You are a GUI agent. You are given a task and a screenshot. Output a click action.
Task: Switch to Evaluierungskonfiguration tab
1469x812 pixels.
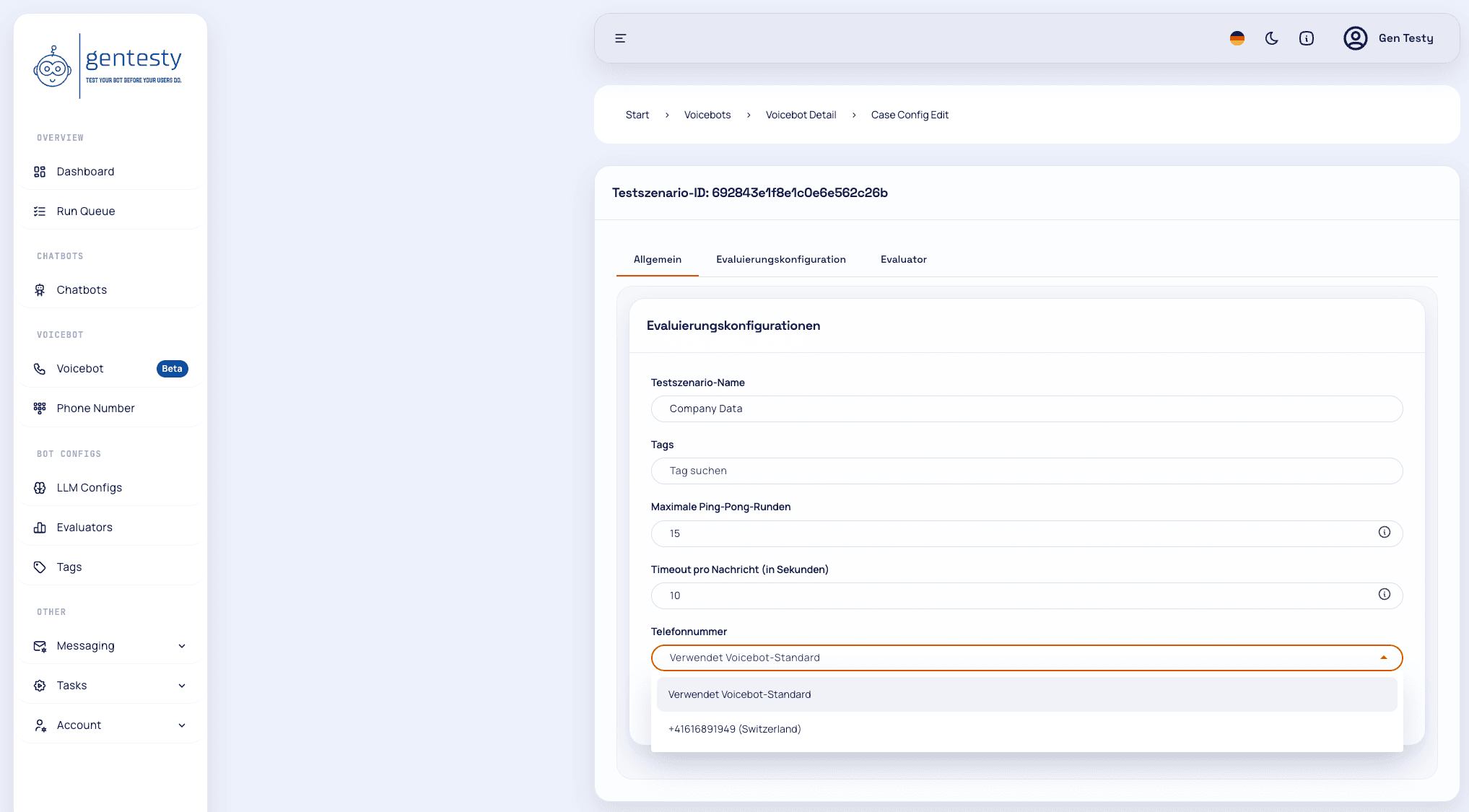pos(780,259)
